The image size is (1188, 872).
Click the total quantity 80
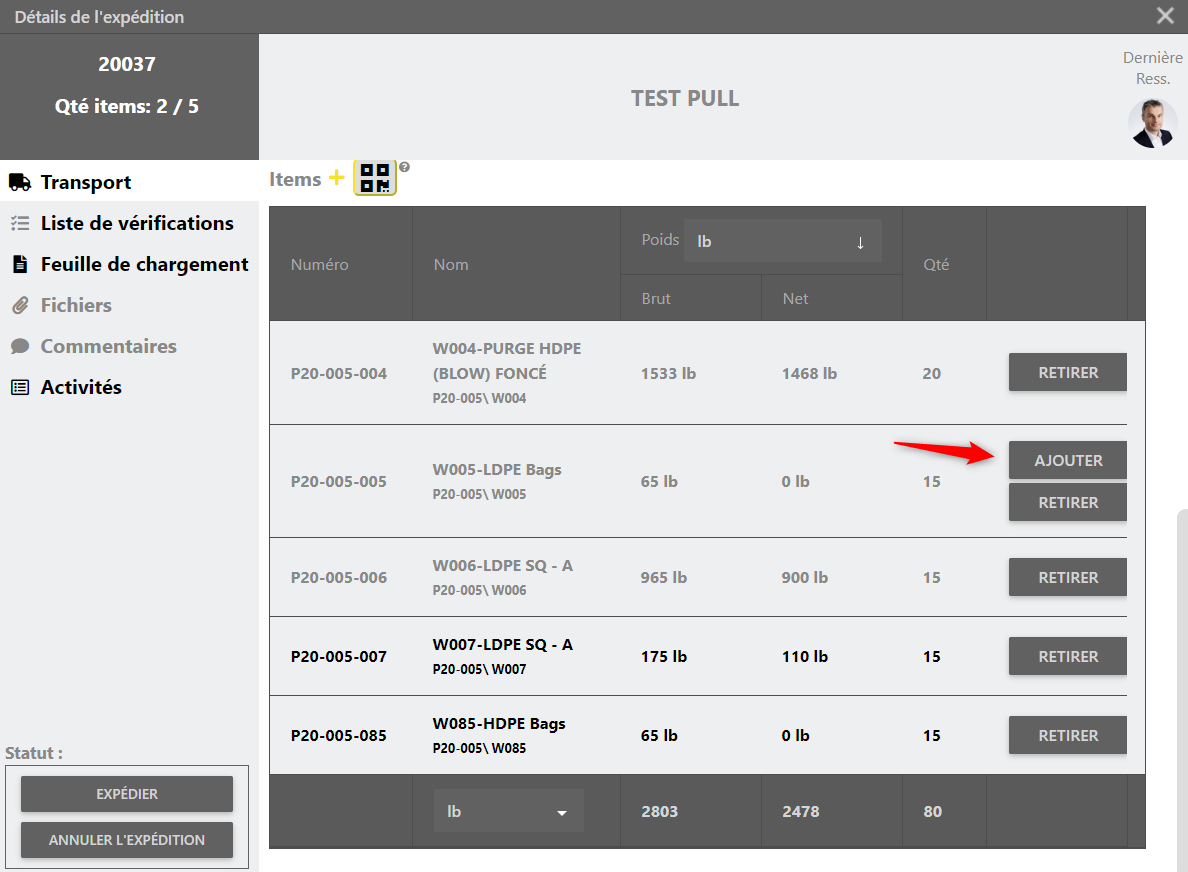pyautogui.click(x=933, y=811)
